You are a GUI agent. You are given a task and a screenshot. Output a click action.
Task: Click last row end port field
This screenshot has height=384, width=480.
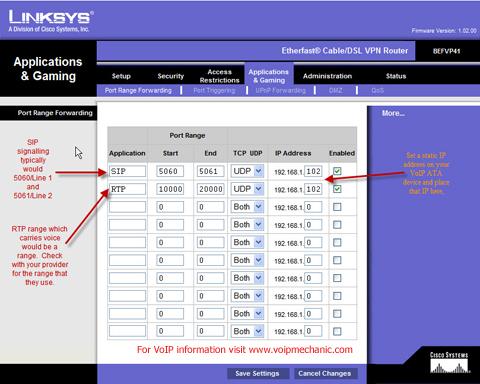(x=210, y=331)
